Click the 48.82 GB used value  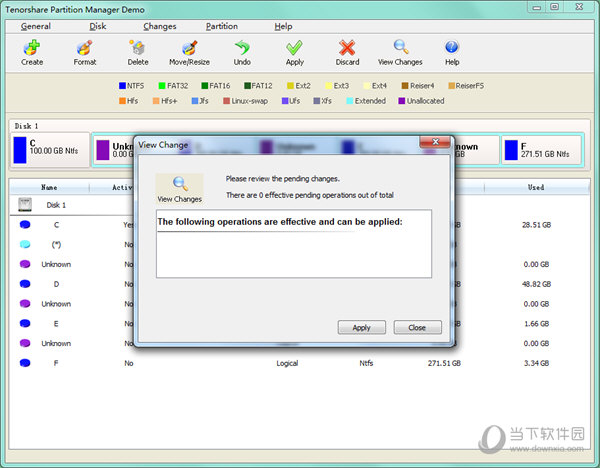536,284
